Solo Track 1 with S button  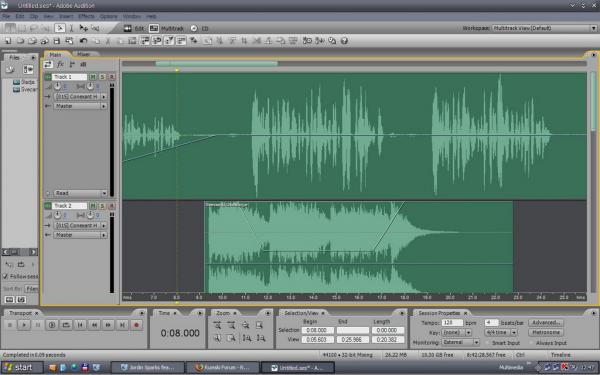[102, 77]
